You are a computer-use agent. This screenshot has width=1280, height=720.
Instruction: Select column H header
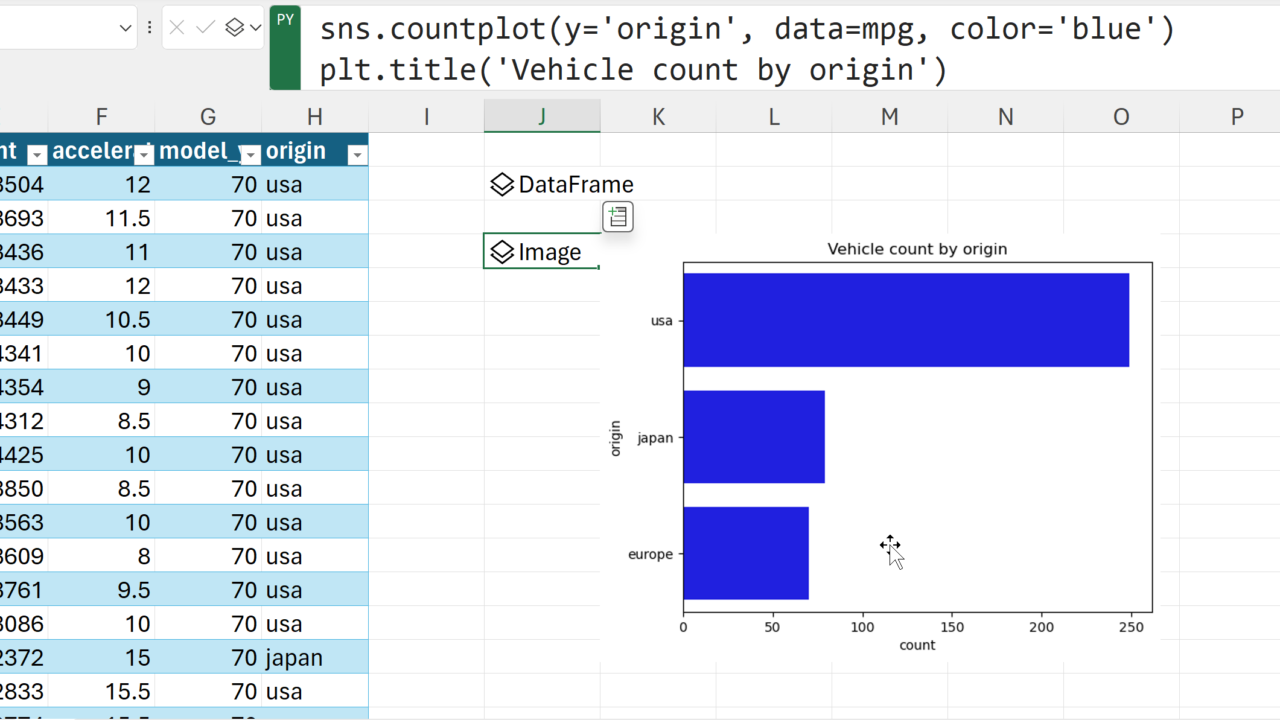[x=314, y=116]
